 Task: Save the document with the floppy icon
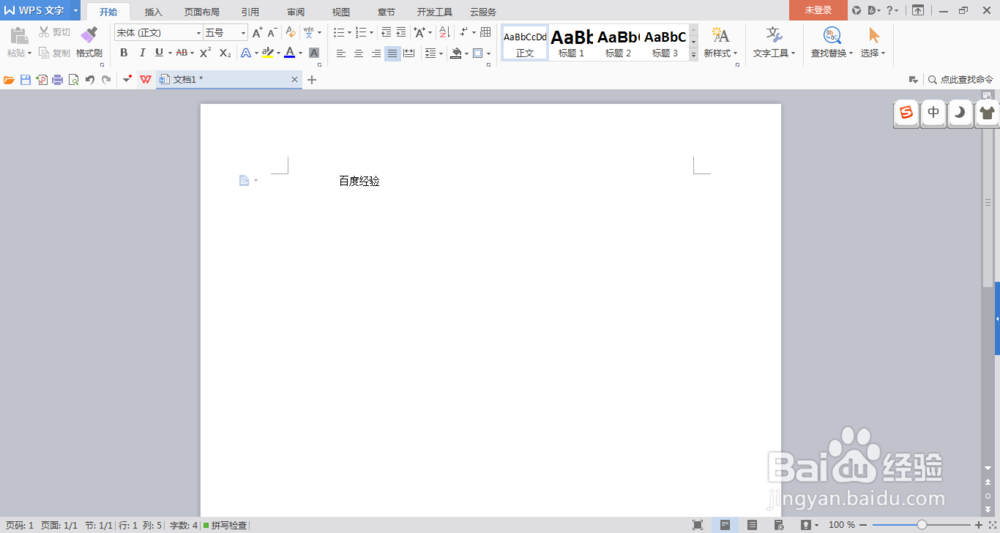point(26,80)
